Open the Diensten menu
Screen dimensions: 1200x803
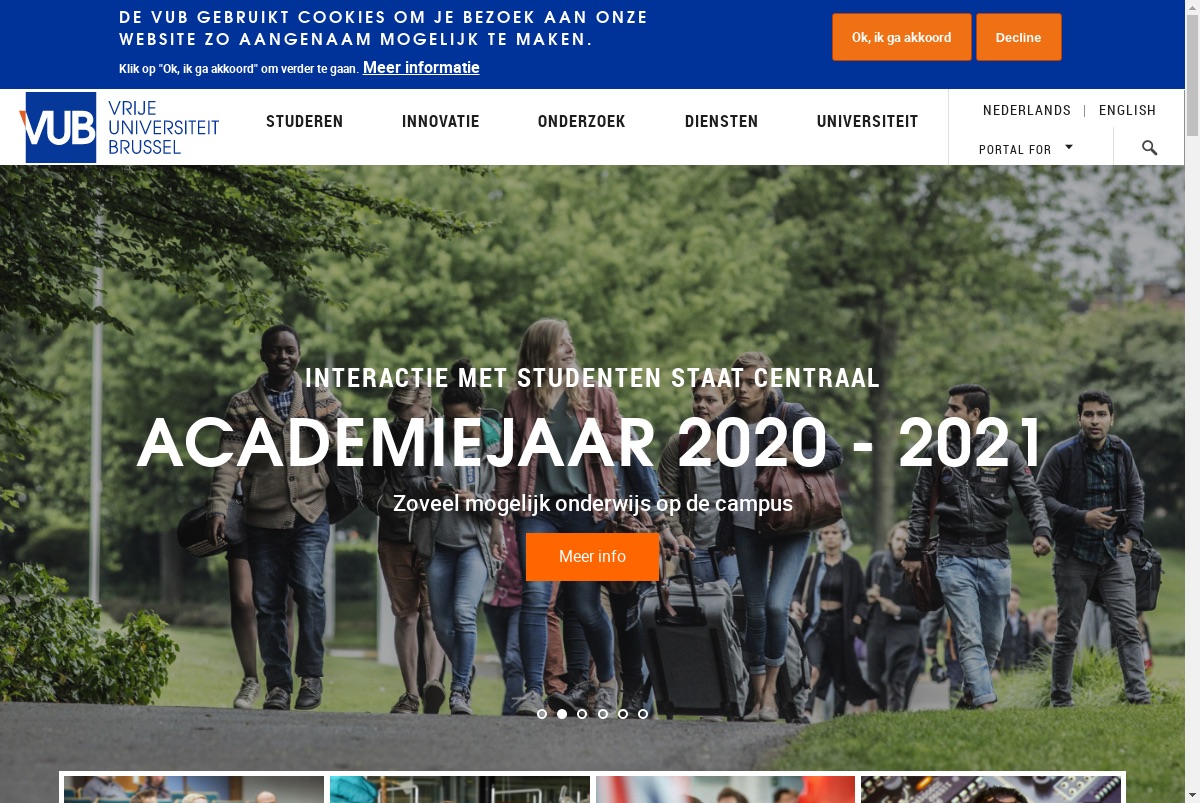coord(722,121)
